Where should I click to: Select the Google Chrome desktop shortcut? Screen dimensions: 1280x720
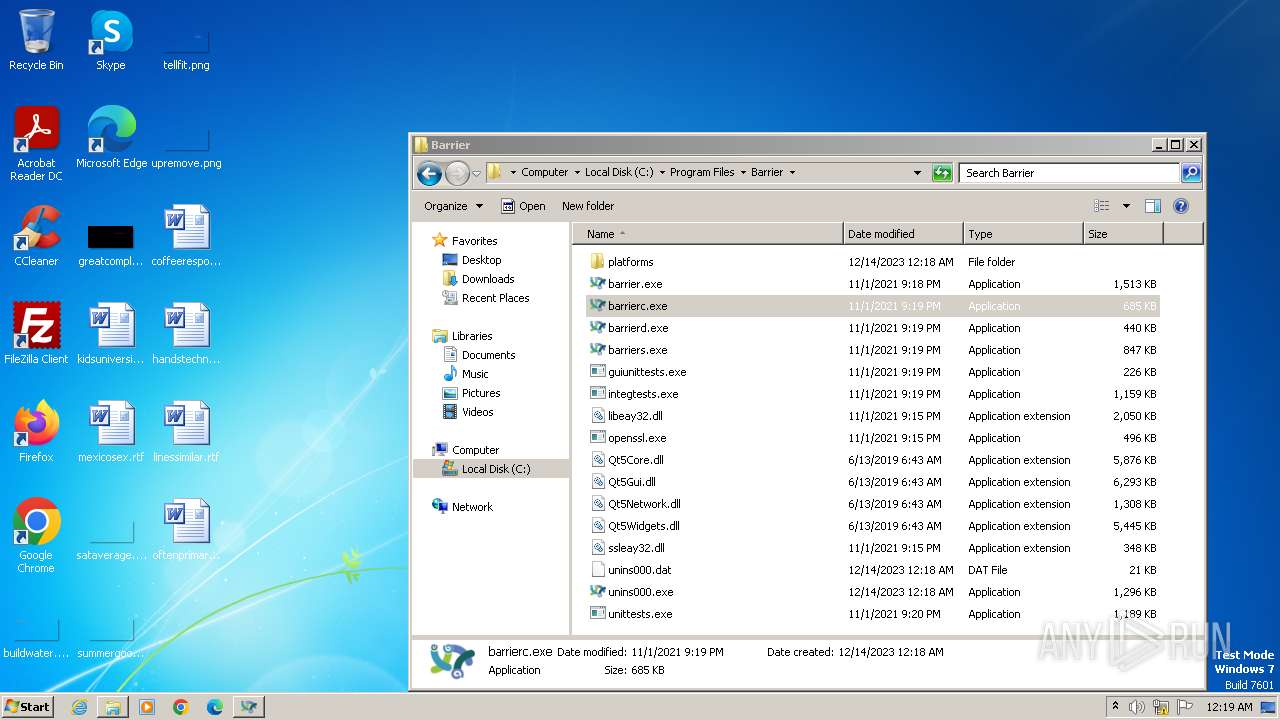tap(36, 536)
